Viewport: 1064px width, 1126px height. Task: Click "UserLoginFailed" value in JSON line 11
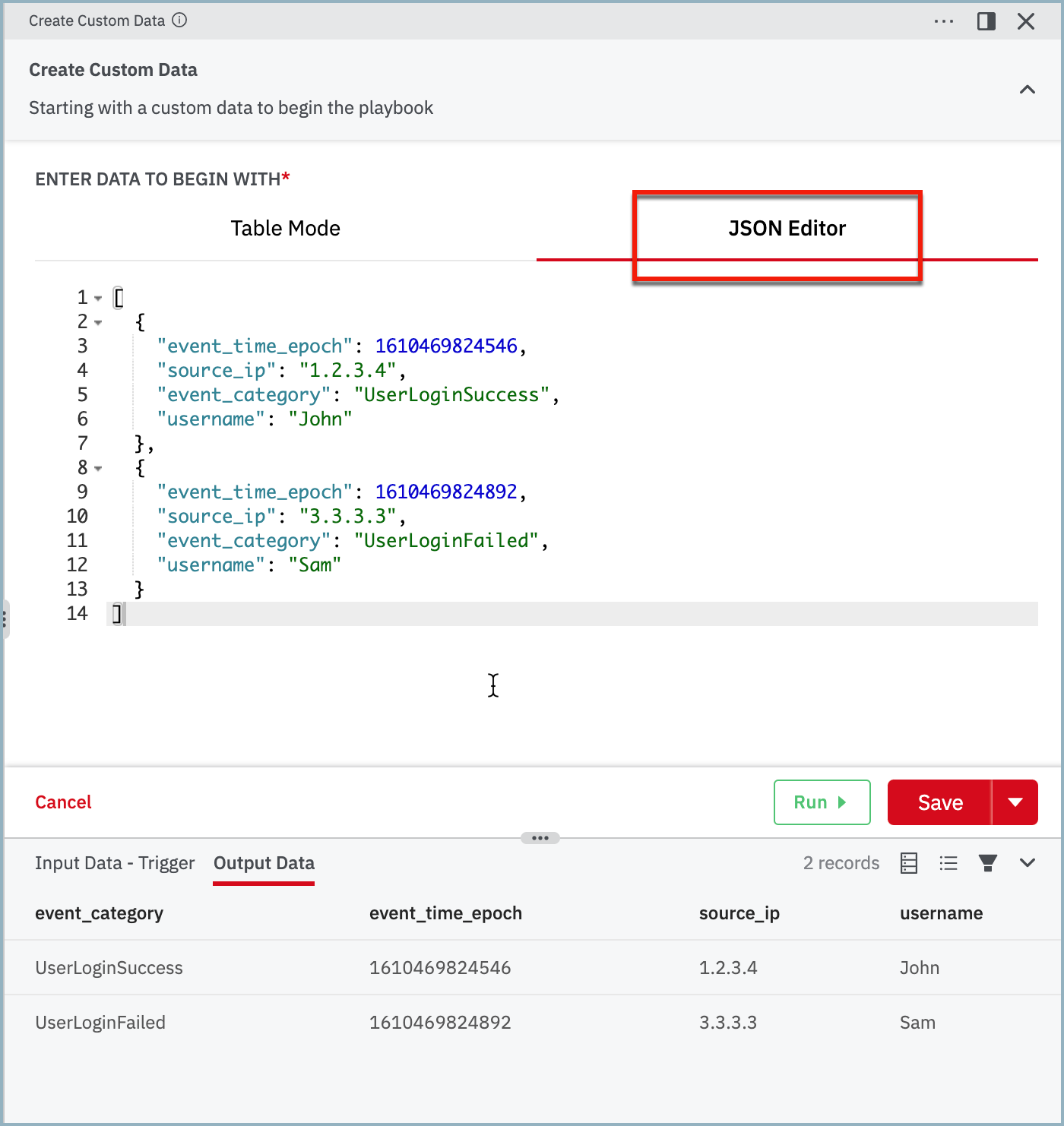pyautogui.click(x=446, y=541)
